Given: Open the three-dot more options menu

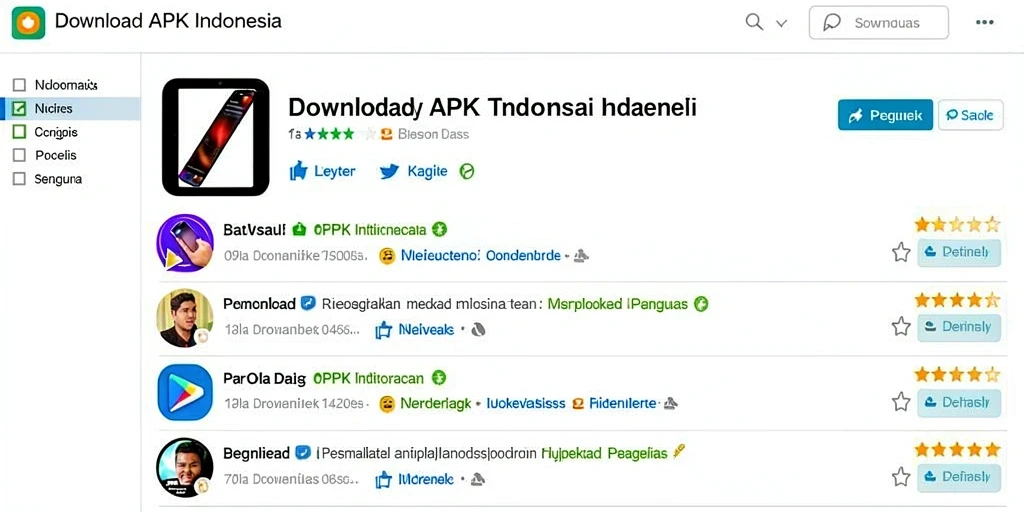Looking at the screenshot, I should [984, 22].
